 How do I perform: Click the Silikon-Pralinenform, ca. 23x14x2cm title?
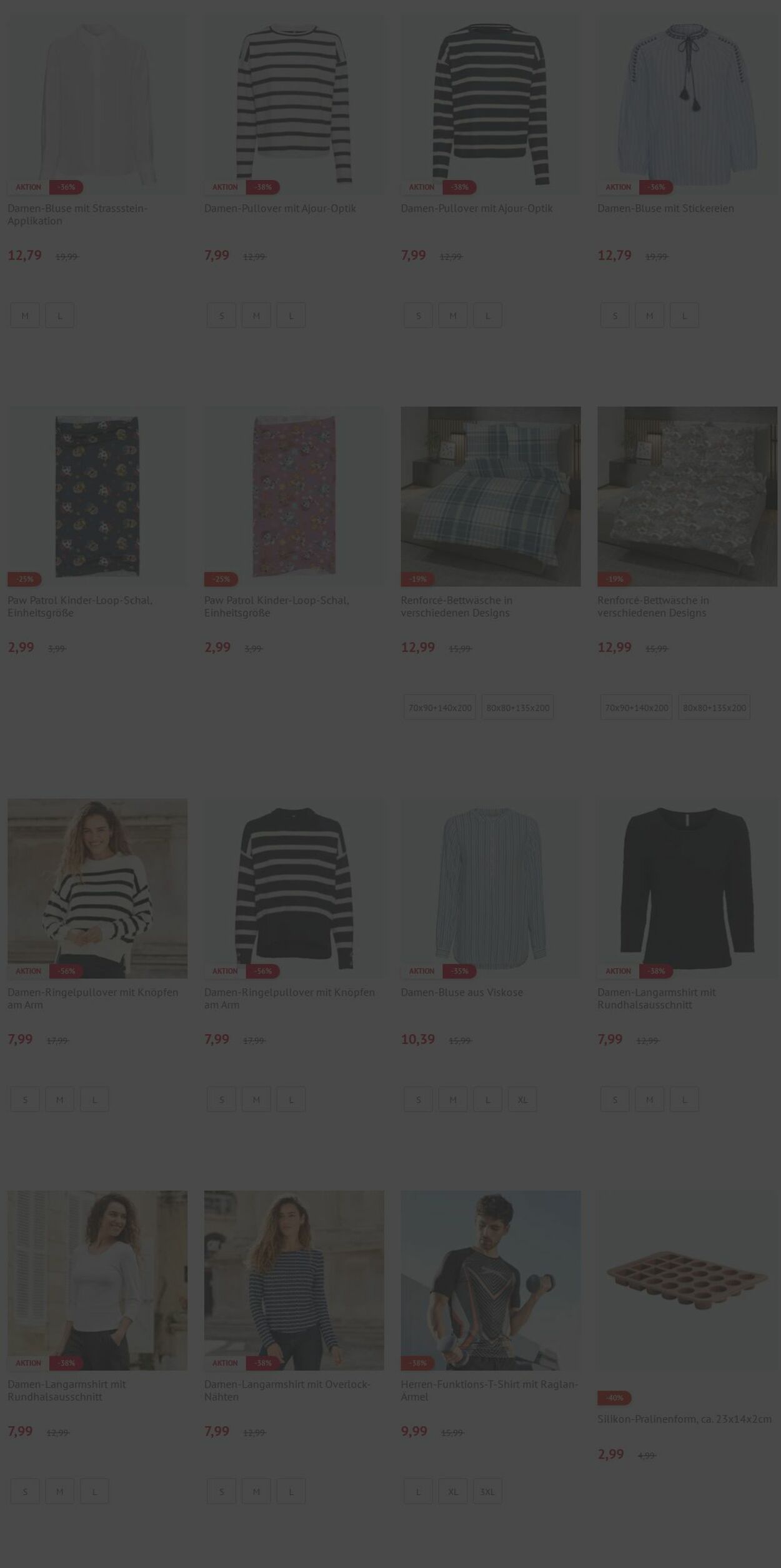[684, 1419]
